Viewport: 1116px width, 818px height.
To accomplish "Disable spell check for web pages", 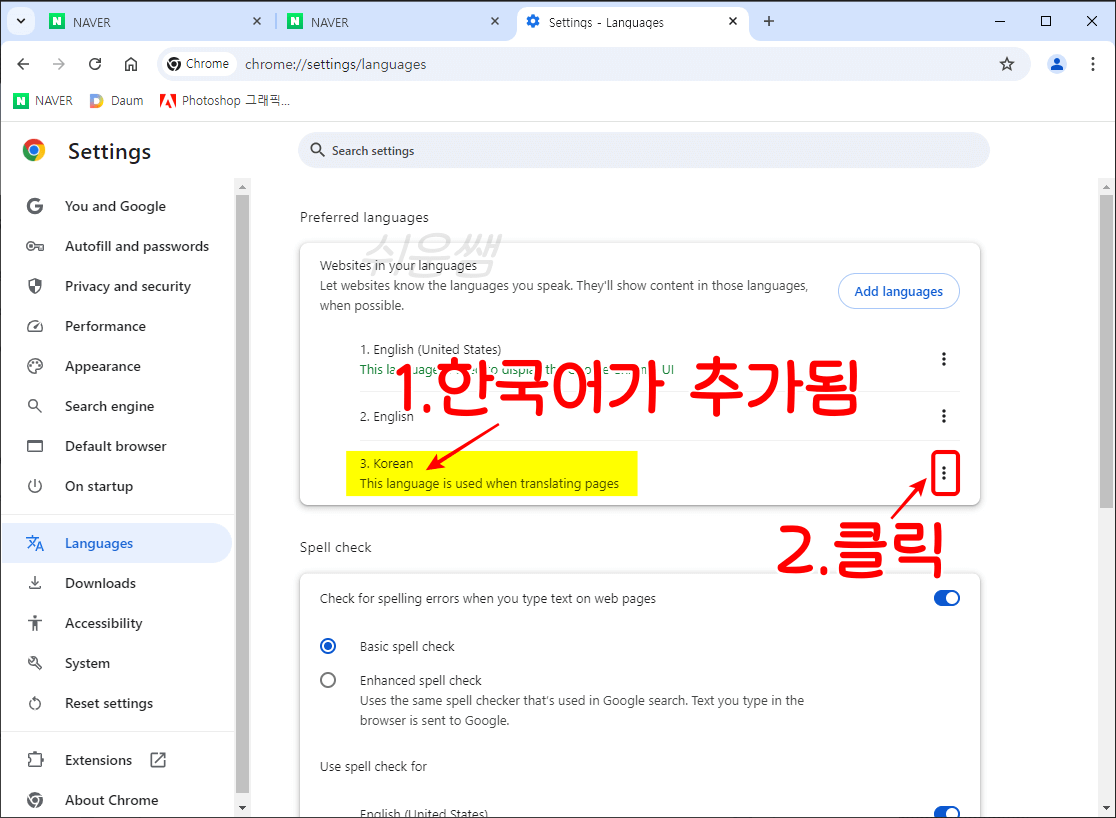I will point(946,597).
